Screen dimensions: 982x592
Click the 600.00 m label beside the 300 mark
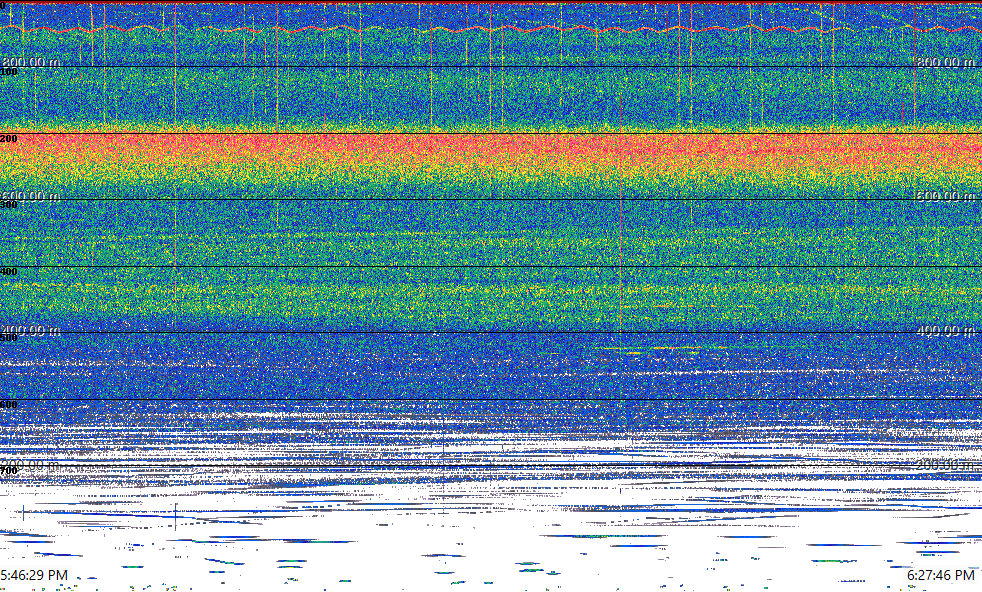point(31,196)
